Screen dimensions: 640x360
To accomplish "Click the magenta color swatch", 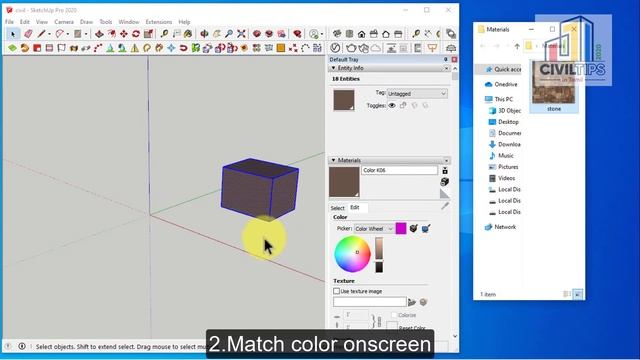I will (401, 229).
